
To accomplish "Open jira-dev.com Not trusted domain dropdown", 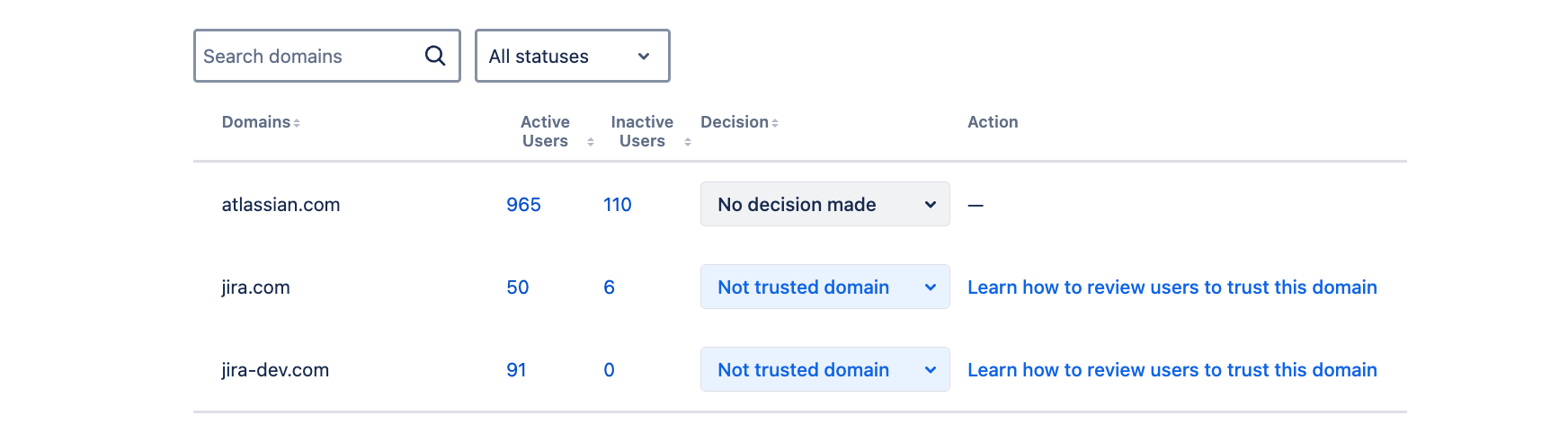I will (x=824, y=370).
